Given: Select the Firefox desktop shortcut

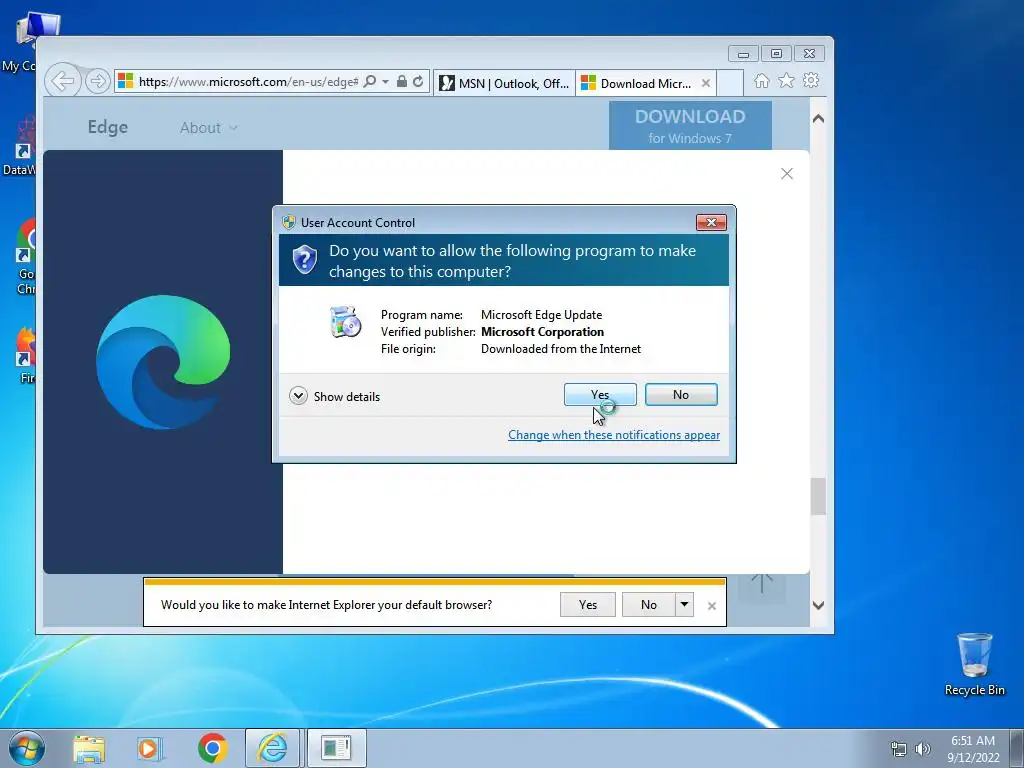Looking at the screenshot, I should tap(26, 354).
